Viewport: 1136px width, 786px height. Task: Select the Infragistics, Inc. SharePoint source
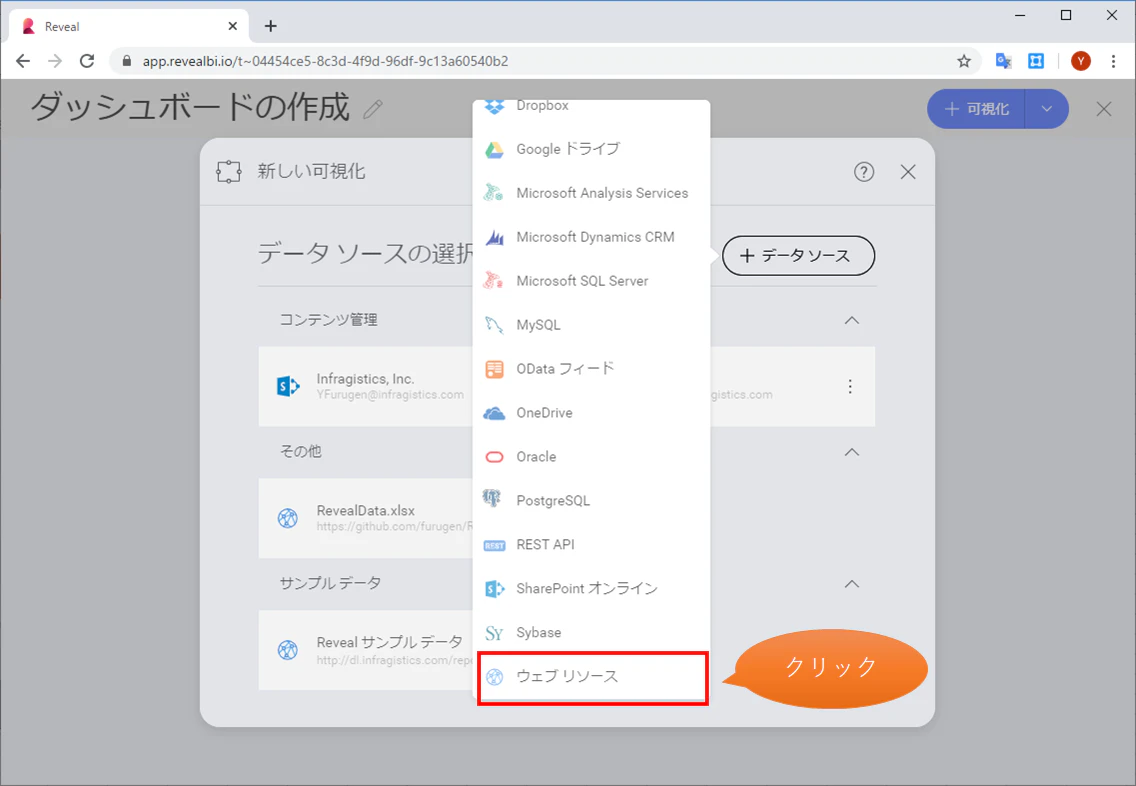click(x=366, y=386)
